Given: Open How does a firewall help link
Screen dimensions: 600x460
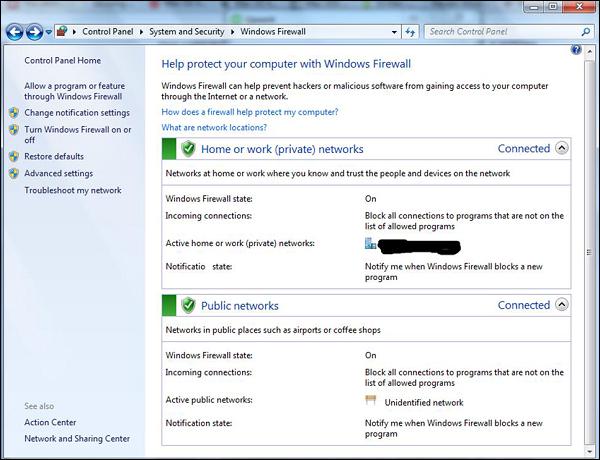Looking at the screenshot, I should 250,112.
